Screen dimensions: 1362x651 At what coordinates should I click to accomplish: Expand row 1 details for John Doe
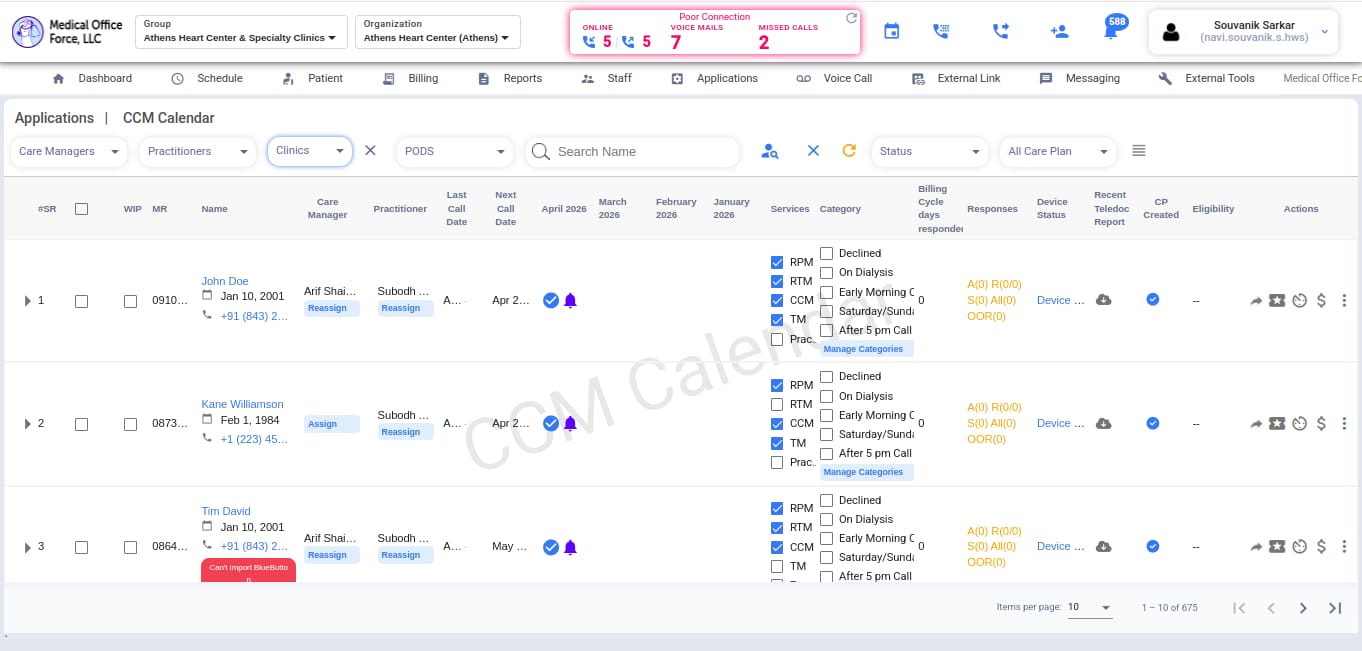tap(28, 301)
